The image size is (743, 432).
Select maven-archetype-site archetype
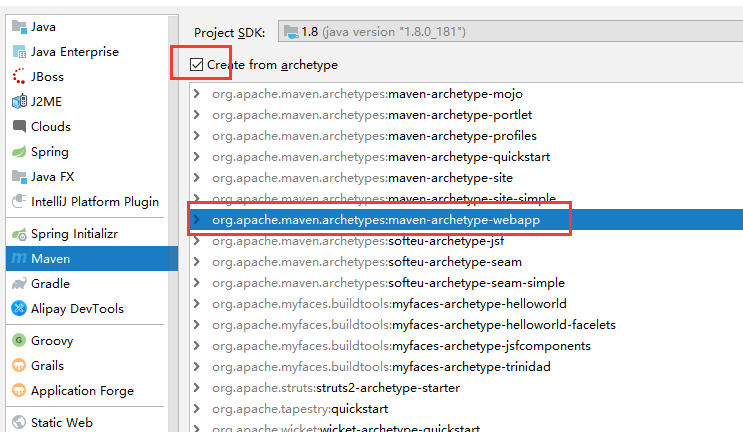(362, 178)
